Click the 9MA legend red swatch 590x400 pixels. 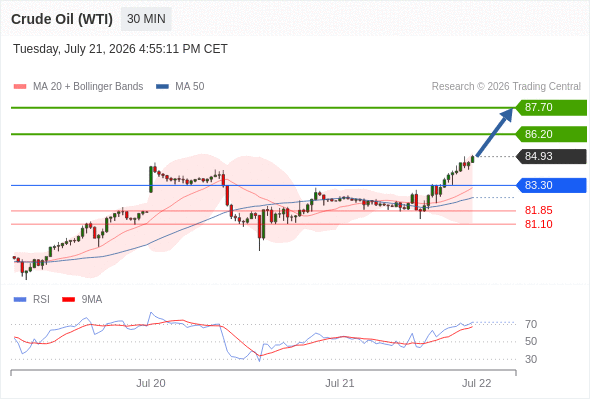pos(68,300)
